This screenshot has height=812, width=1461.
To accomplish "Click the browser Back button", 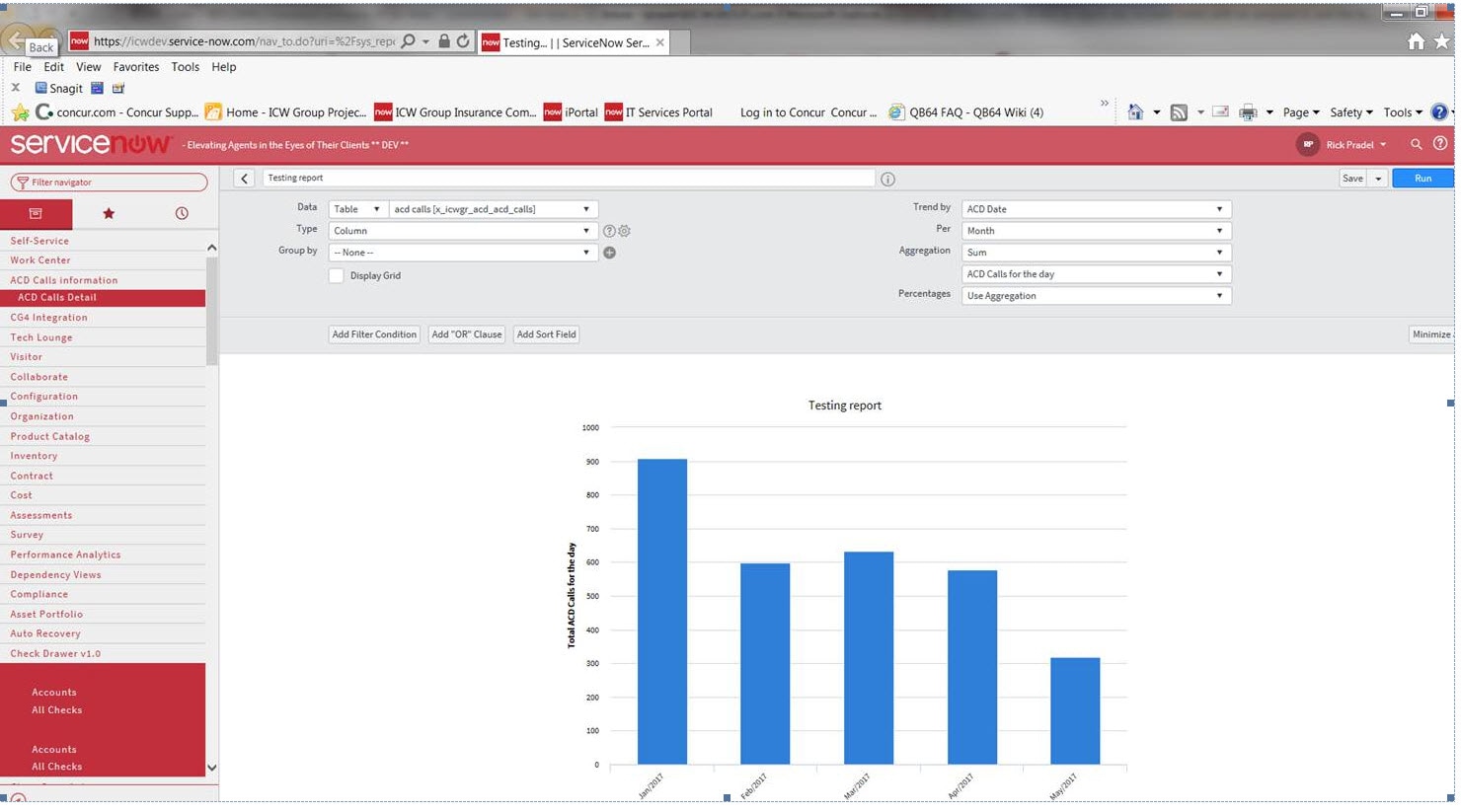I will coord(16,40).
